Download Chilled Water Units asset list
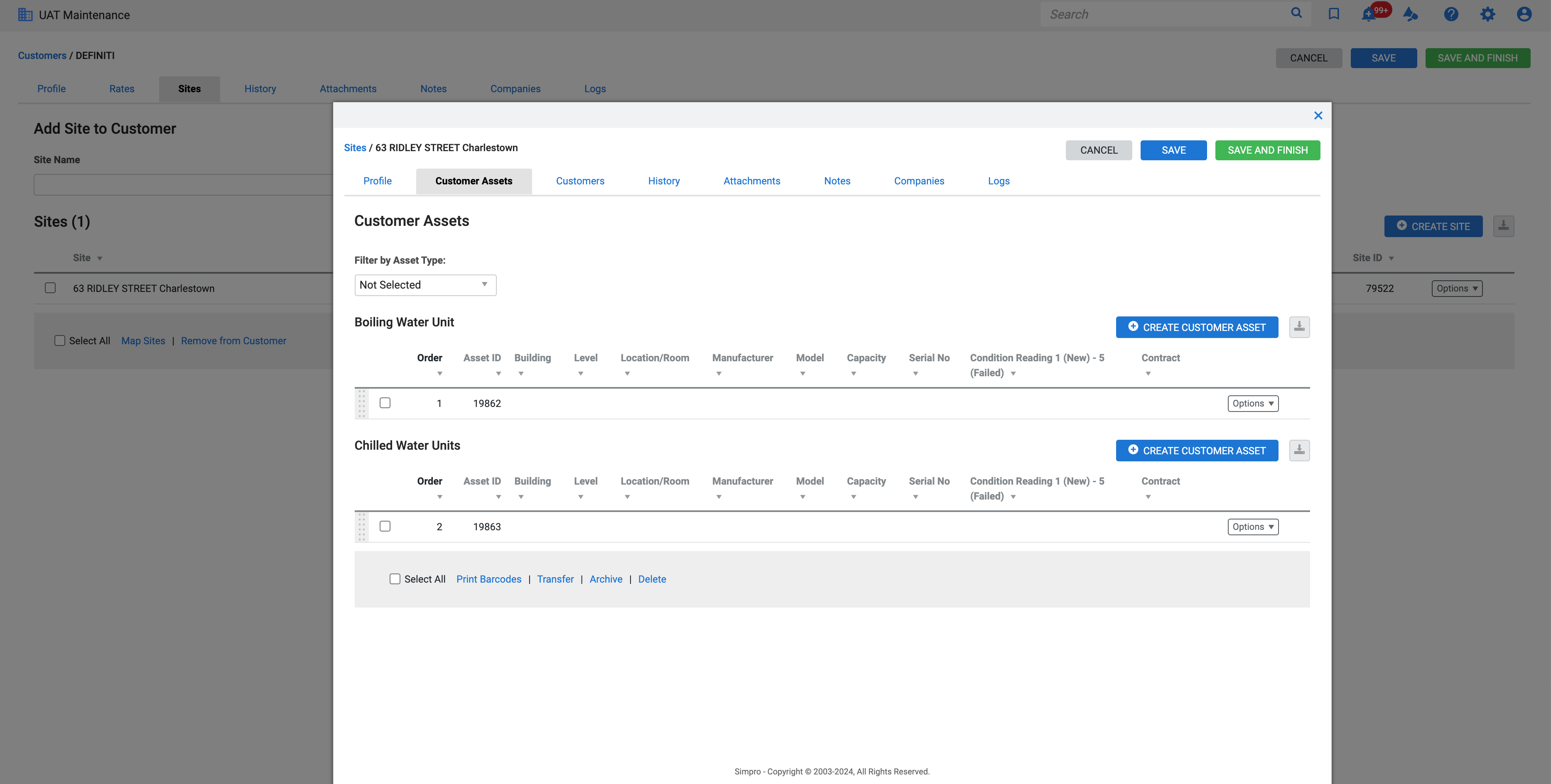 [x=1299, y=451]
